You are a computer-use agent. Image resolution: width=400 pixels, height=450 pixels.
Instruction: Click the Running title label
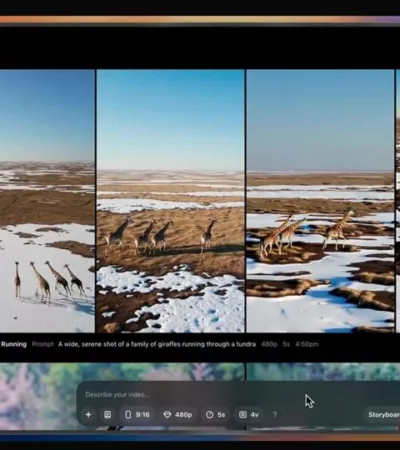pos(13,344)
